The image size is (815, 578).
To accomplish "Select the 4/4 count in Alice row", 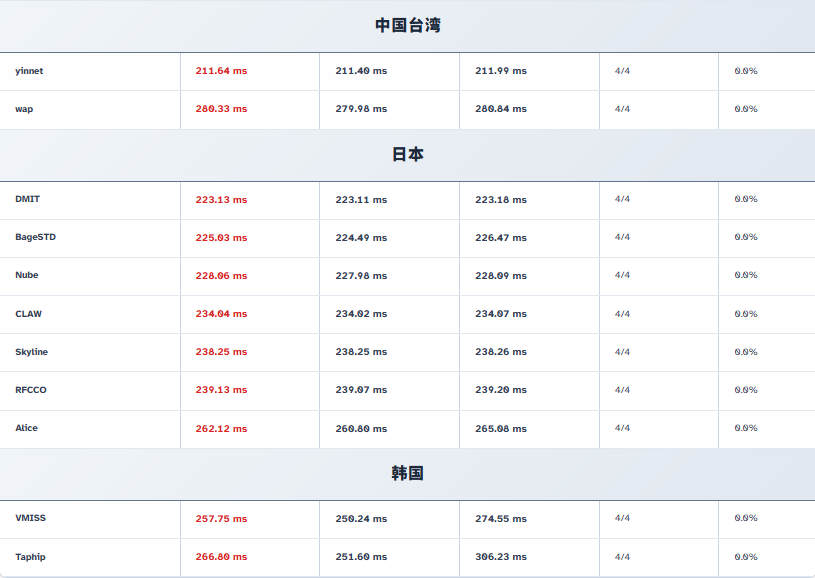I will coord(622,428).
